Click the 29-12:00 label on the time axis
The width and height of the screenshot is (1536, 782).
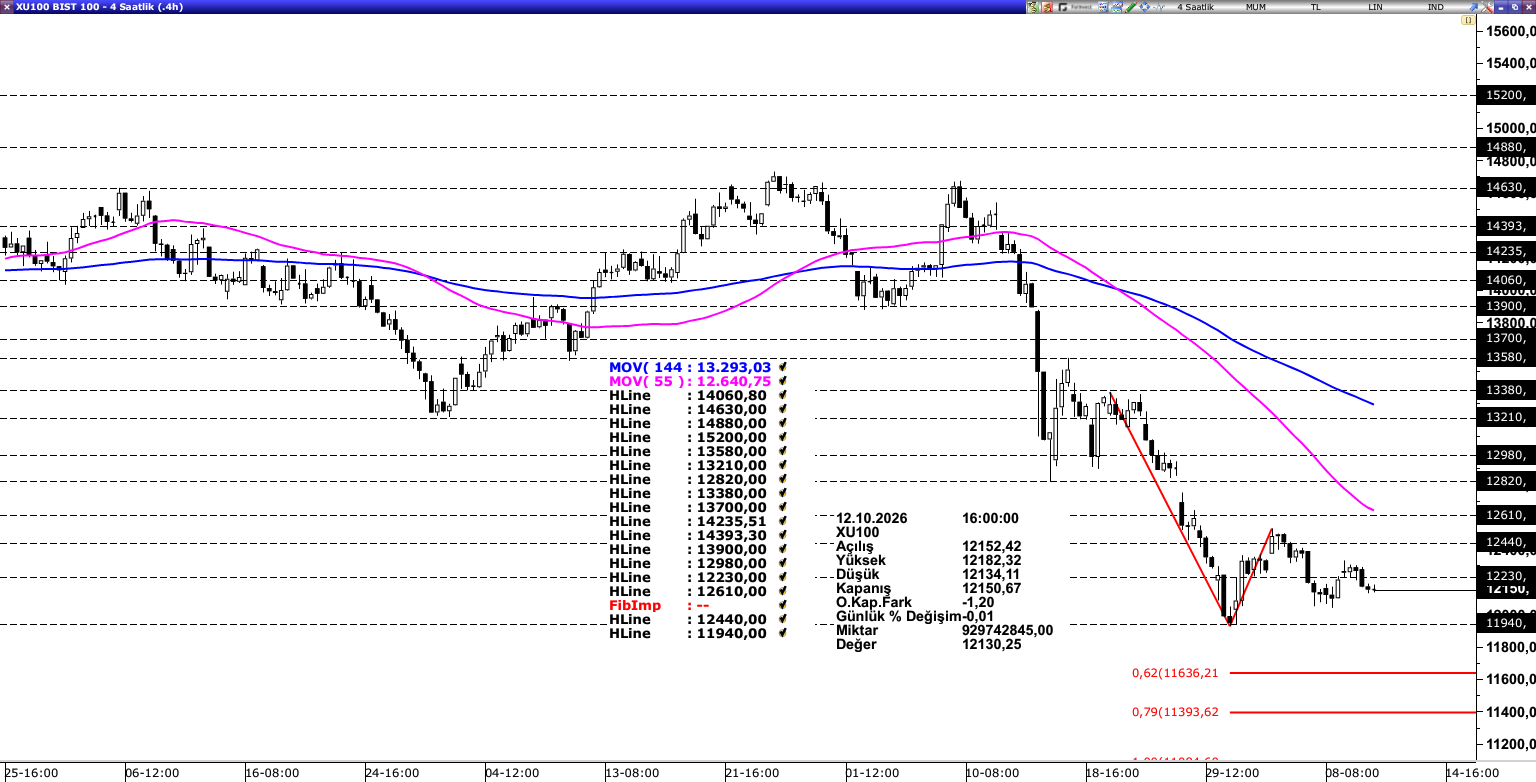pos(1232,773)
